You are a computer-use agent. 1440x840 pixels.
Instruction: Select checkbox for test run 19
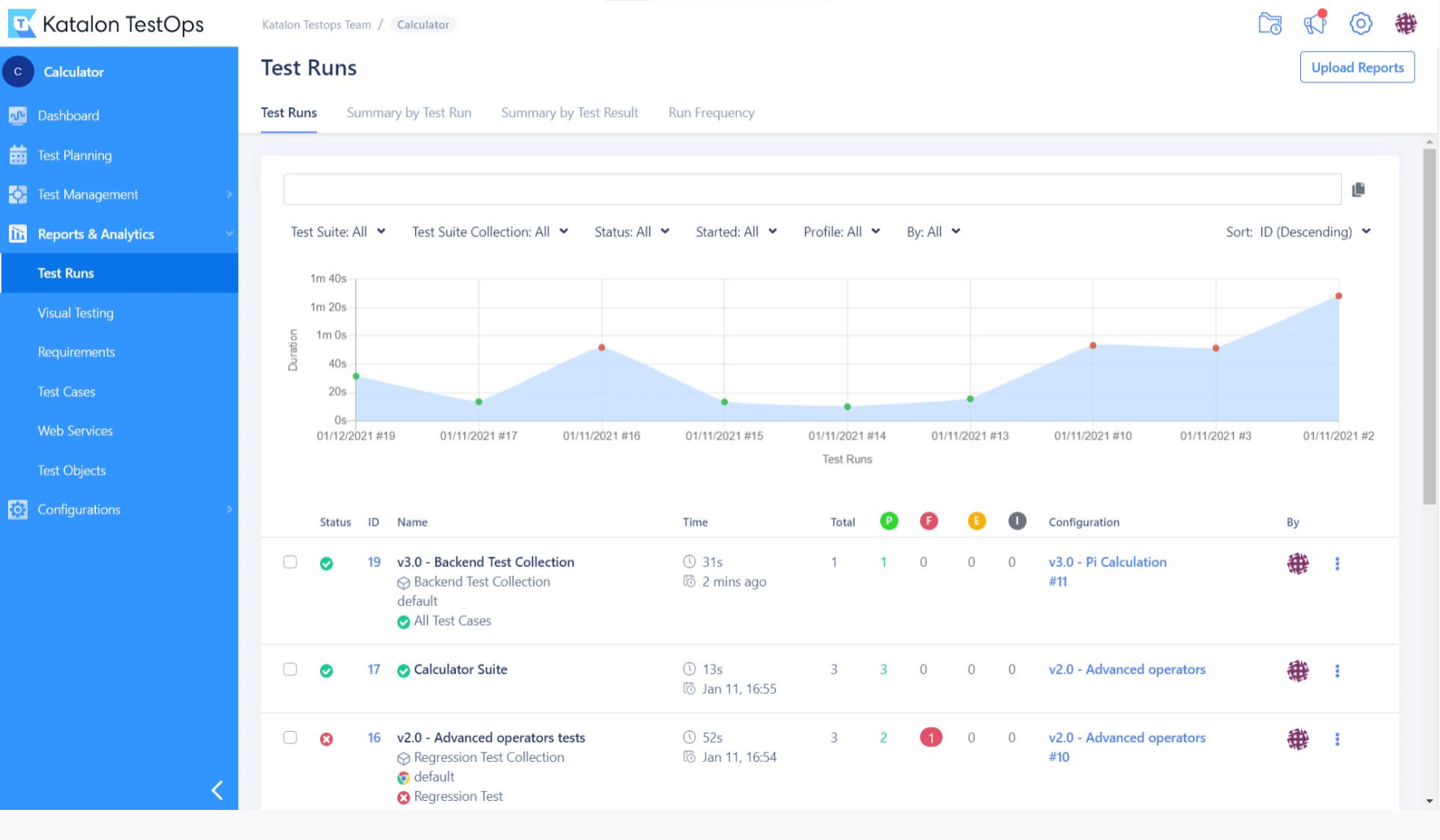point(290,561)
